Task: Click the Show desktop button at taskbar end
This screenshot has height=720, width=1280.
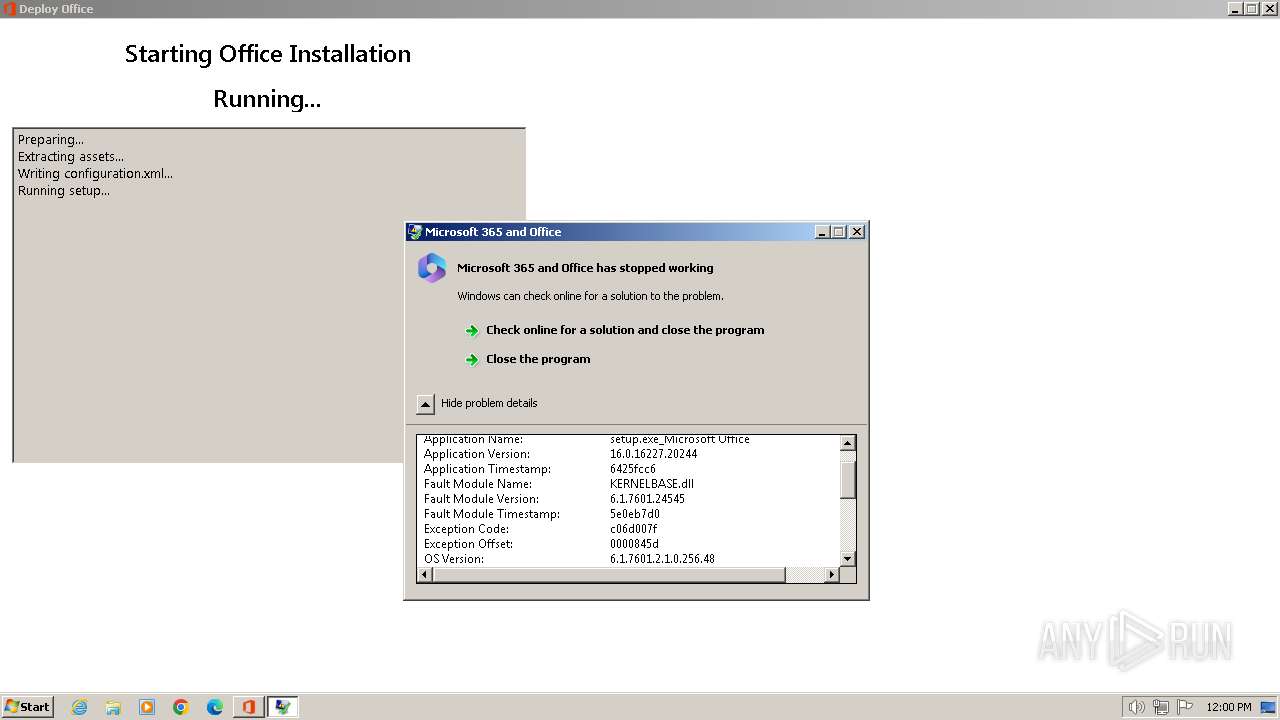Action: point(1270,707)
